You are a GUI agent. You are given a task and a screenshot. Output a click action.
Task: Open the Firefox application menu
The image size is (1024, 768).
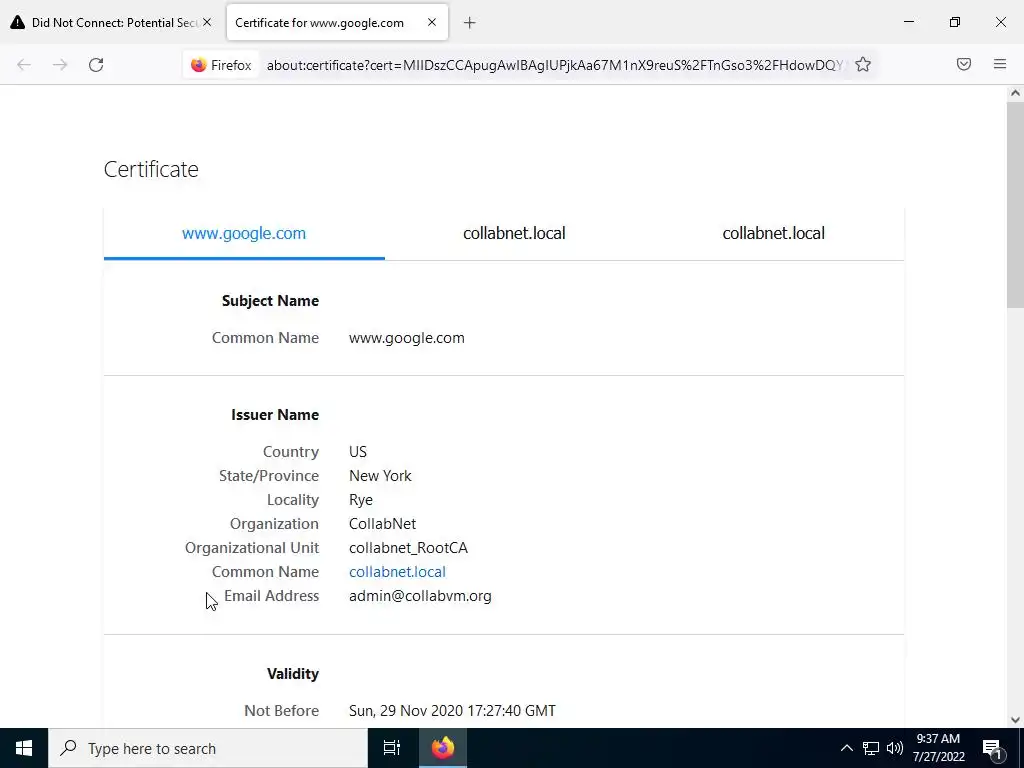click(x=1000, y=64)
